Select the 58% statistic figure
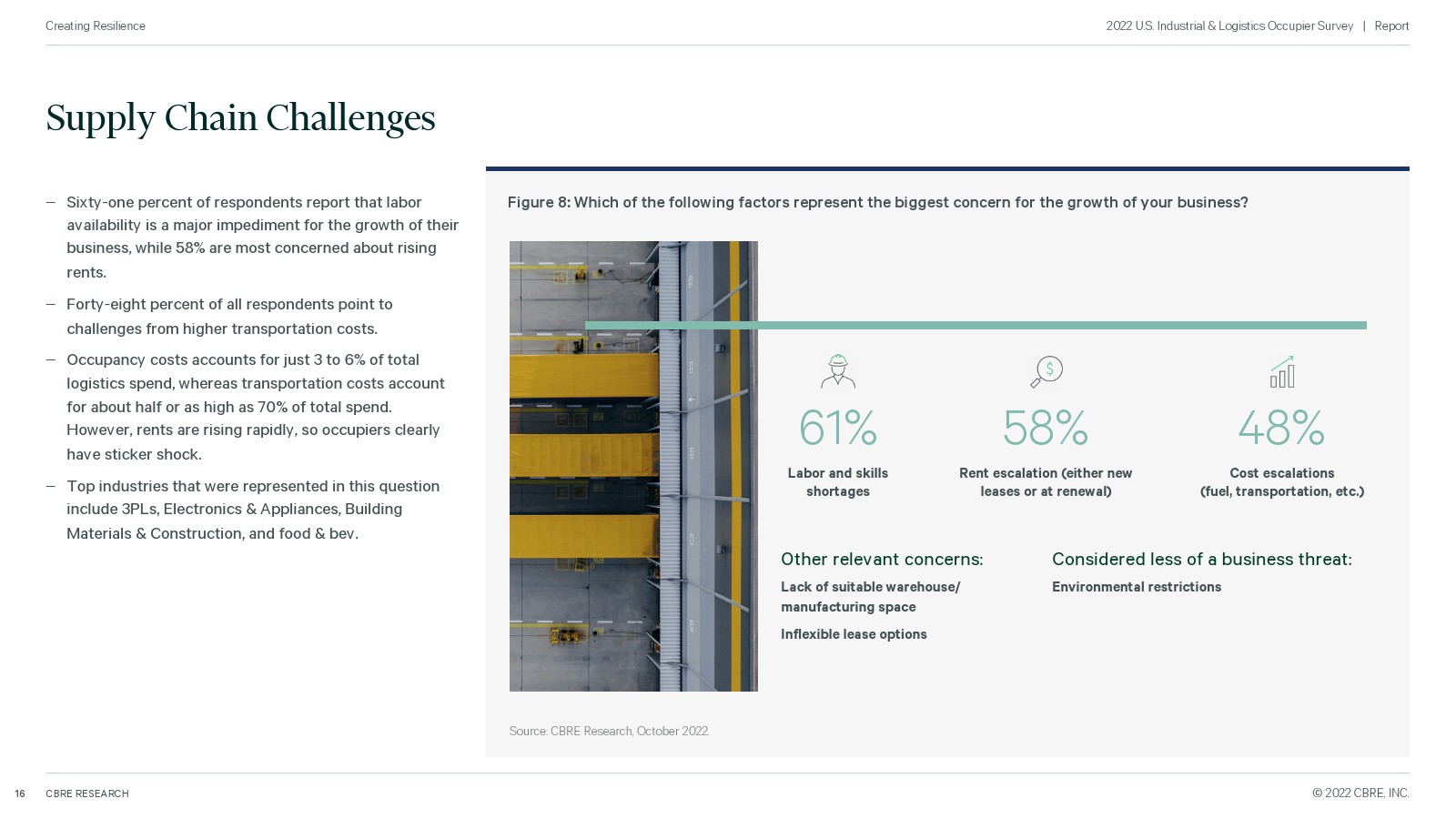 tap(1045, 427)
